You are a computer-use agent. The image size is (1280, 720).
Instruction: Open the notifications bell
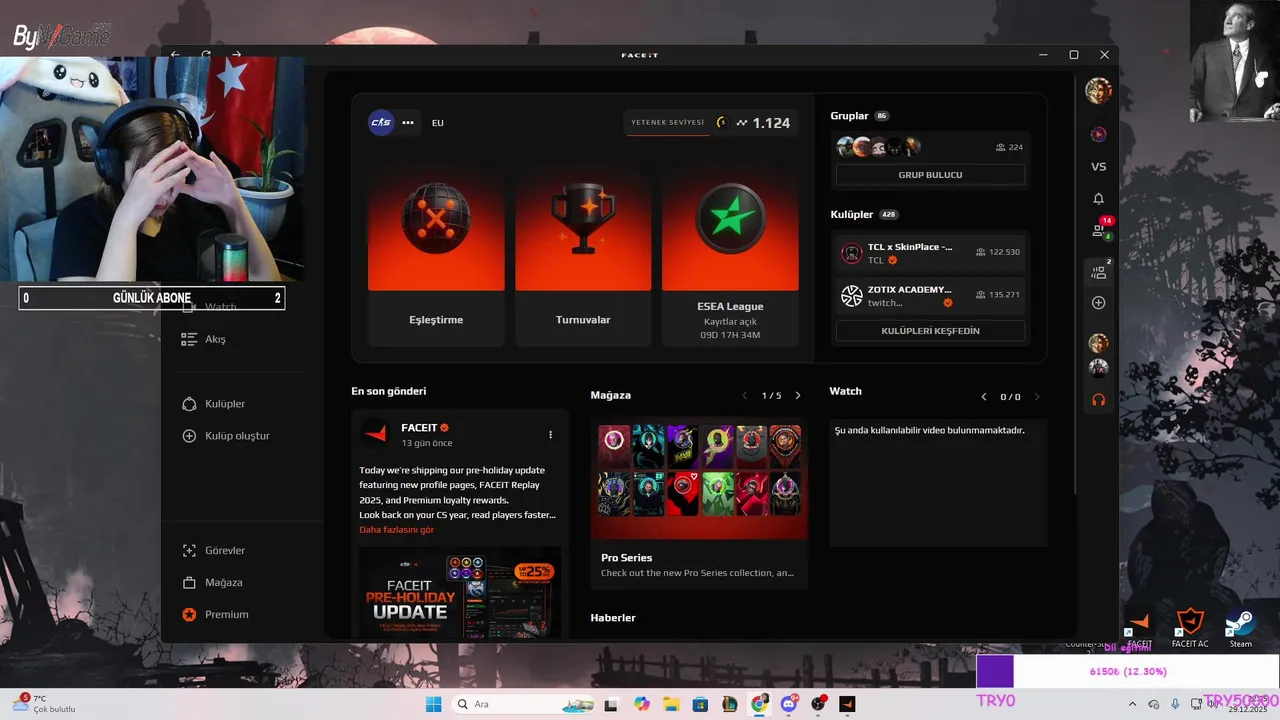[x=1098, y=199]
